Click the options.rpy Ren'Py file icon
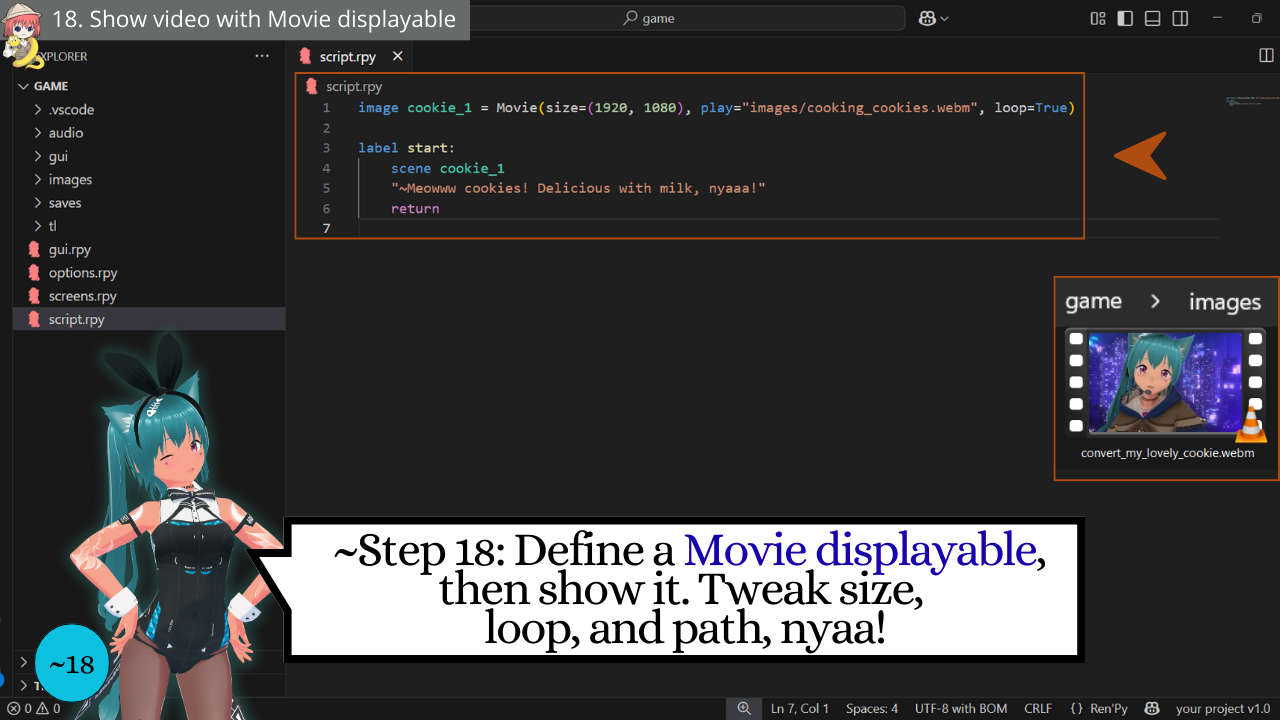This screenshot has width=1280, height=720. tap(34, 272)
